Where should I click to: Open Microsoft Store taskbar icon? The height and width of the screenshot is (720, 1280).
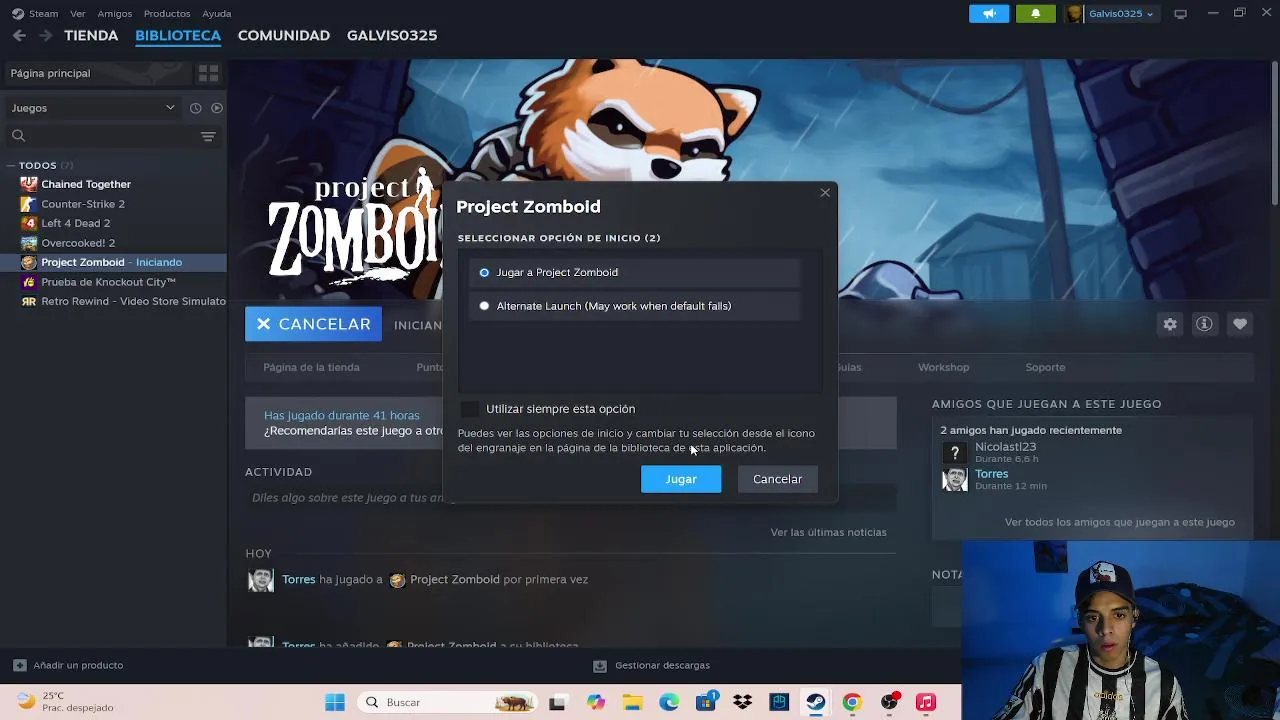[706, 702]
